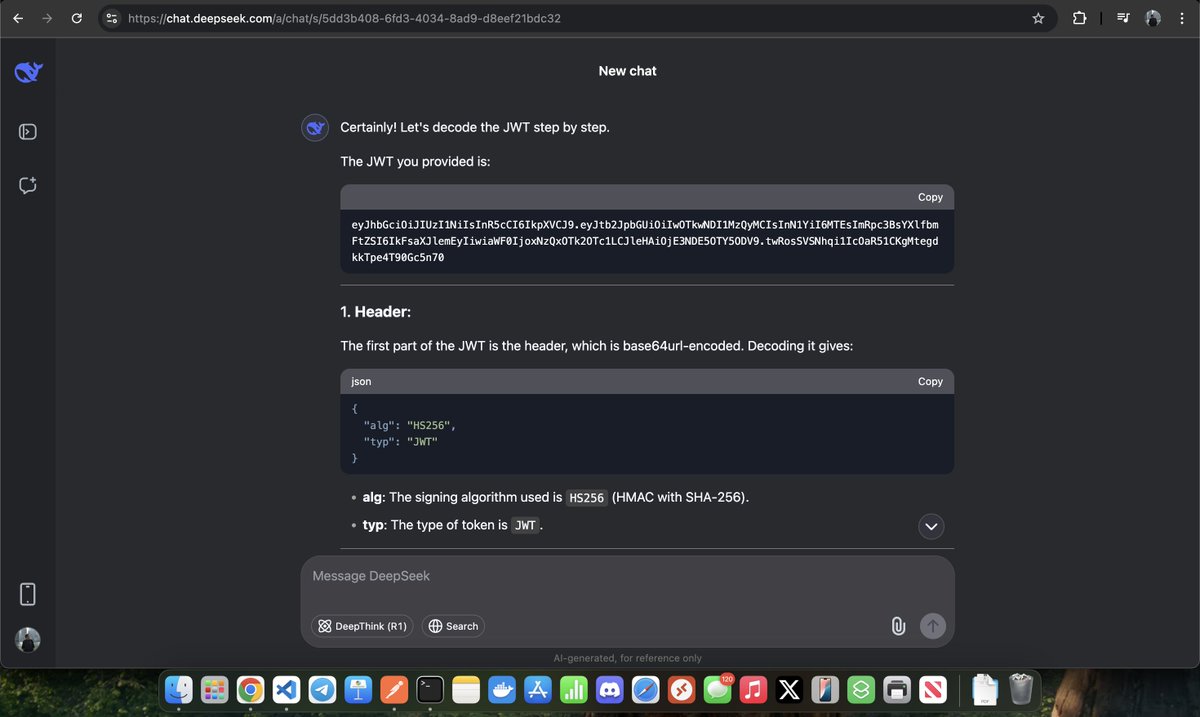Open Safari from the dock
This screenshot has width=1200, height=717.
pyautogui.click(x=646, y=689)
